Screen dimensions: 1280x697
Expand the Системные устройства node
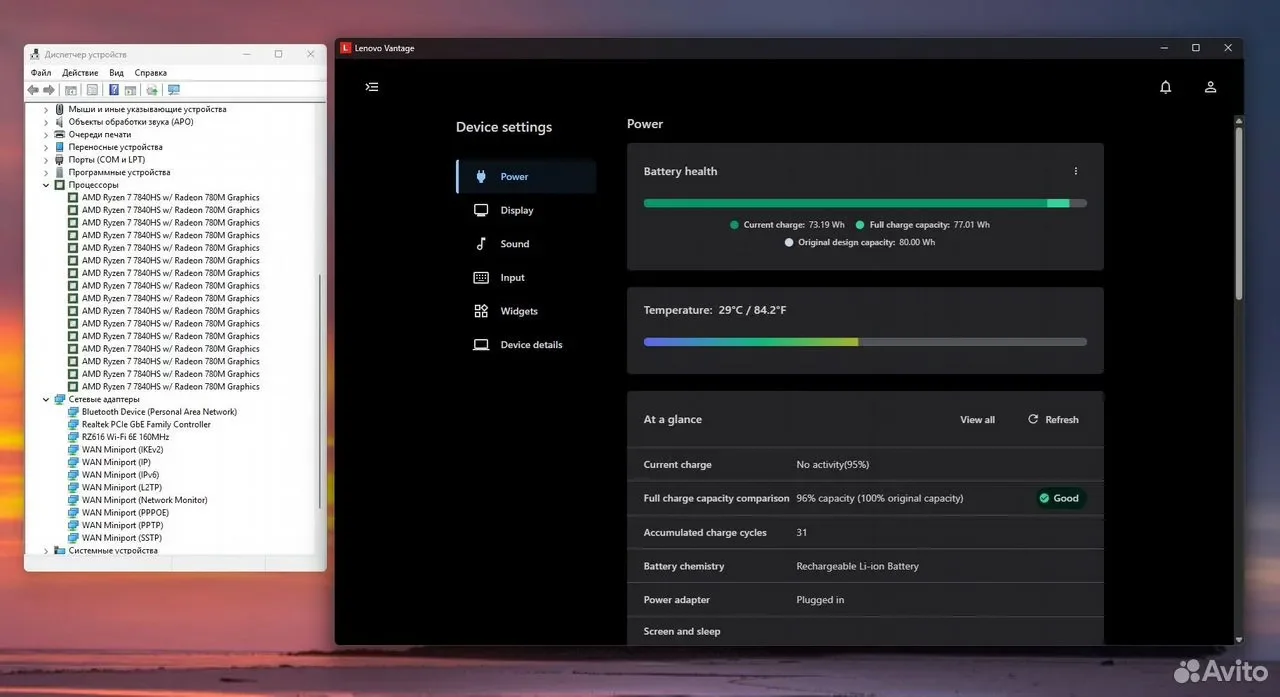pos(46,550)
